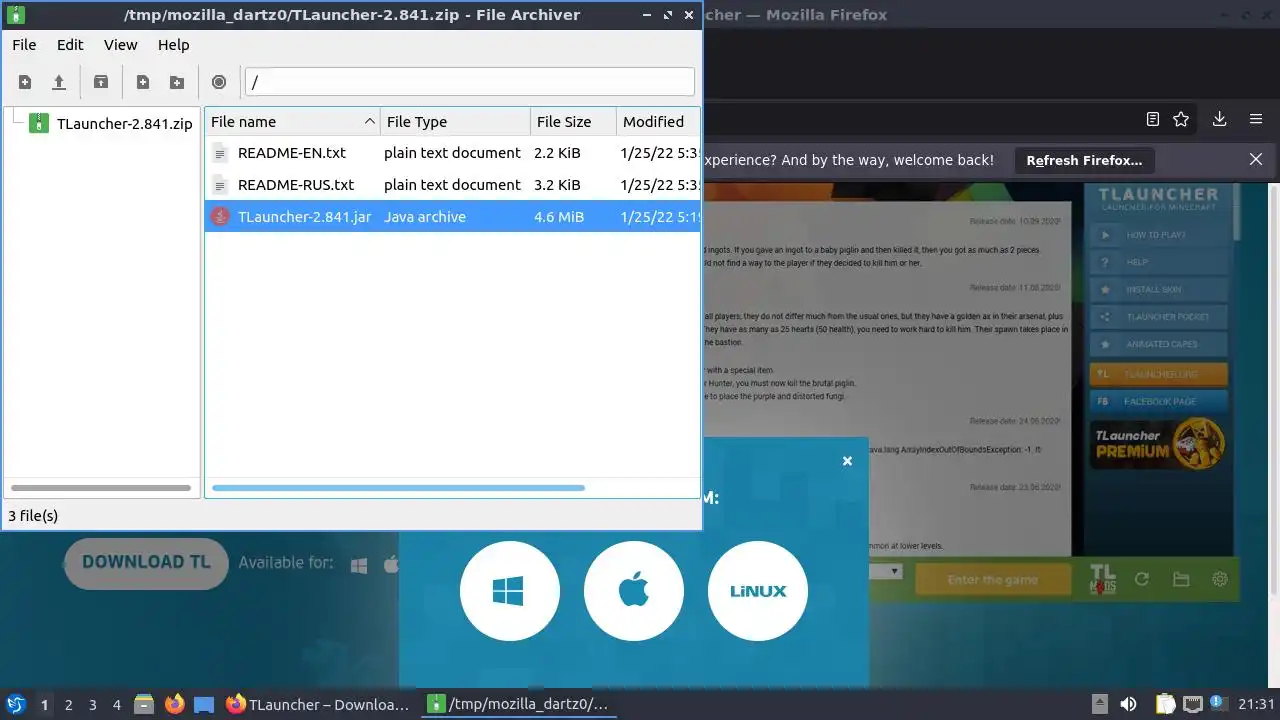Open removable media tray icon
The width and height of the screenshot is (1280, 720).
[1099, 704]
